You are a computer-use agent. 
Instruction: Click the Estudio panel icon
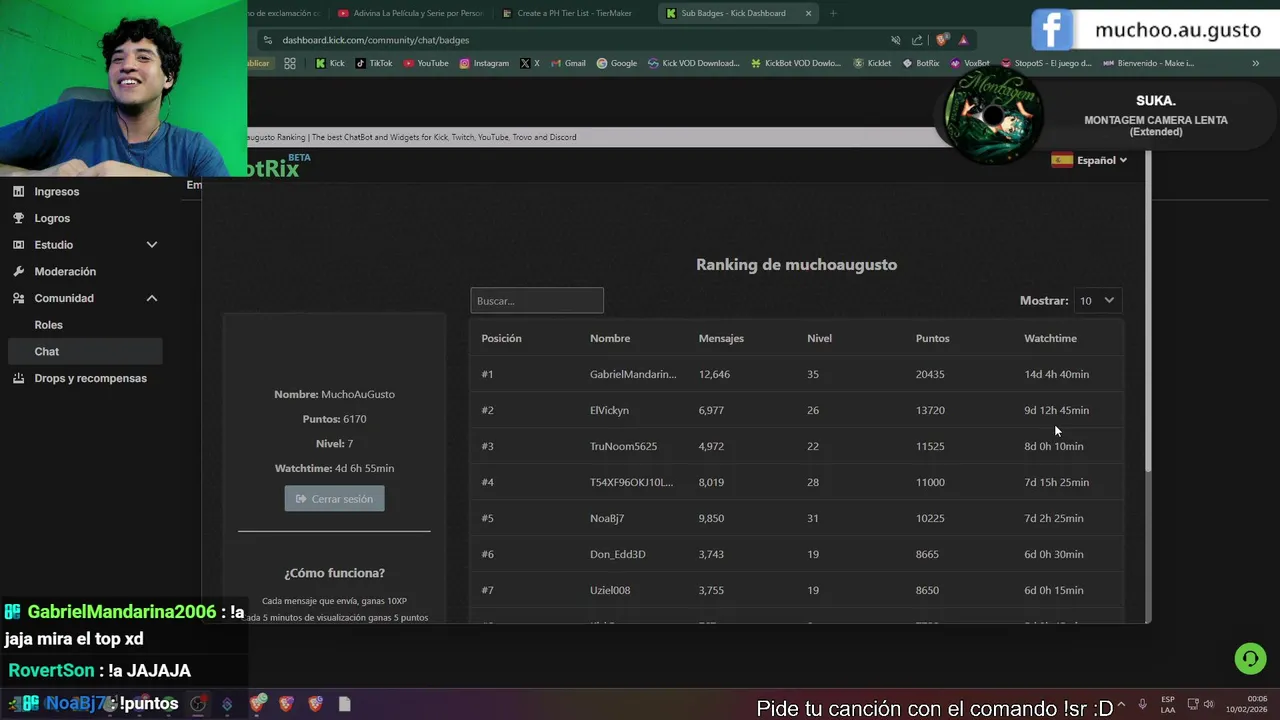pyautogui.click(x=19, y=245)
